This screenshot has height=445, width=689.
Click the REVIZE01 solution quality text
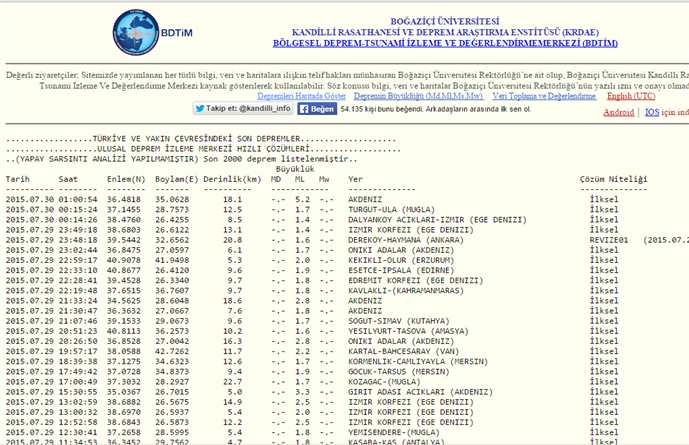[x=607, y=240]
